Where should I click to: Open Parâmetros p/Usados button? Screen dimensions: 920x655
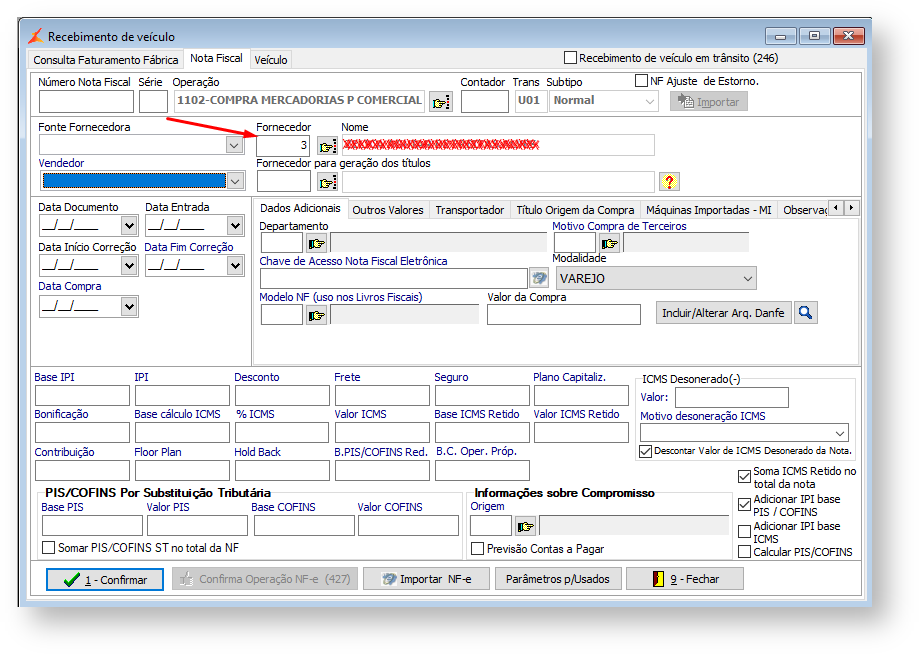(557, 579)
